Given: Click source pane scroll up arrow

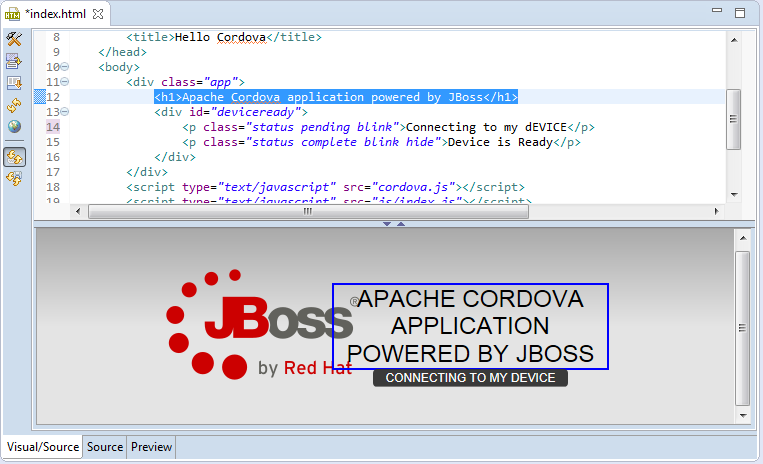Looking at the screenshot, I should (x=734, y=40).
